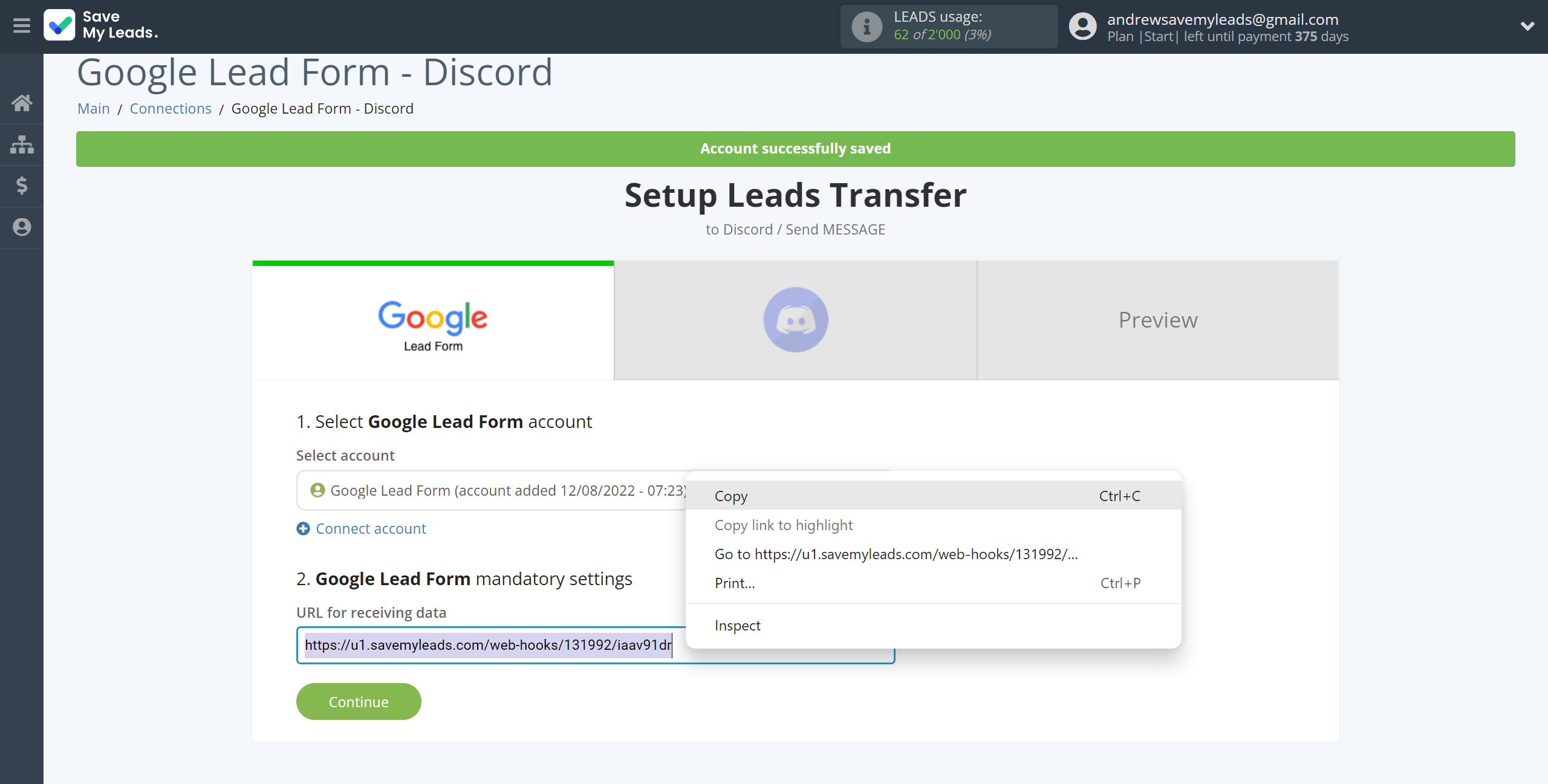Click on the URL webhook input field
This screenshot has height=784, width=1548.
595,644
